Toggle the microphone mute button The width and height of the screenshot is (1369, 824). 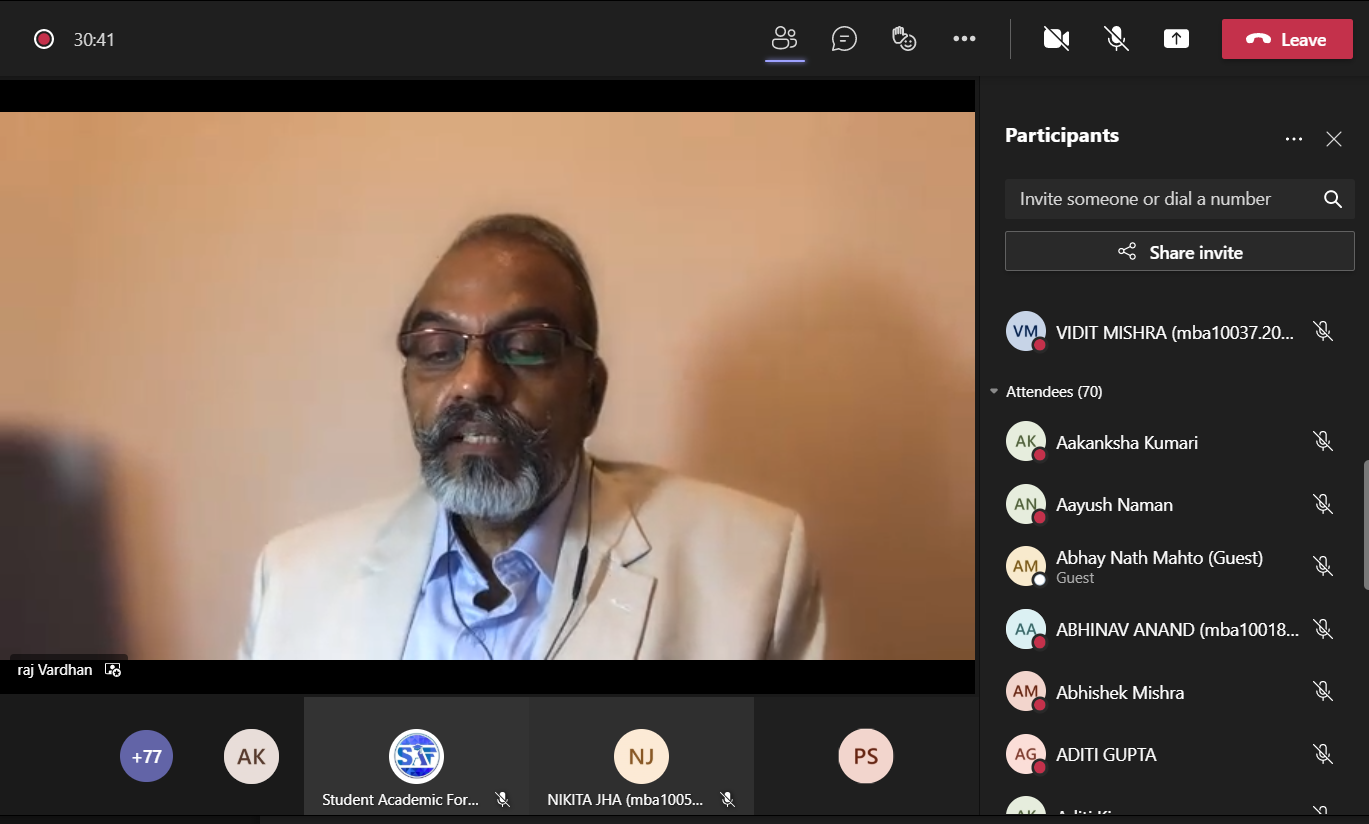pyautogui.click(x=1116, y=39)
